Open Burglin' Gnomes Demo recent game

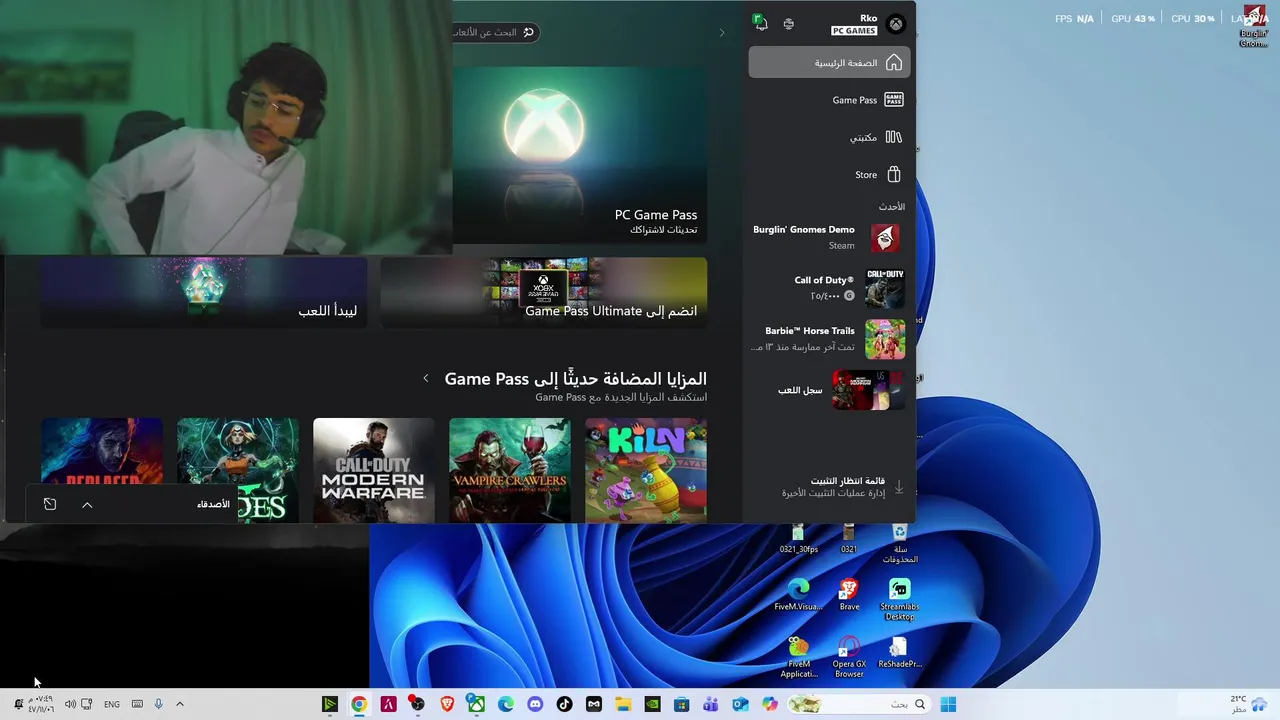tap(829, 237)
